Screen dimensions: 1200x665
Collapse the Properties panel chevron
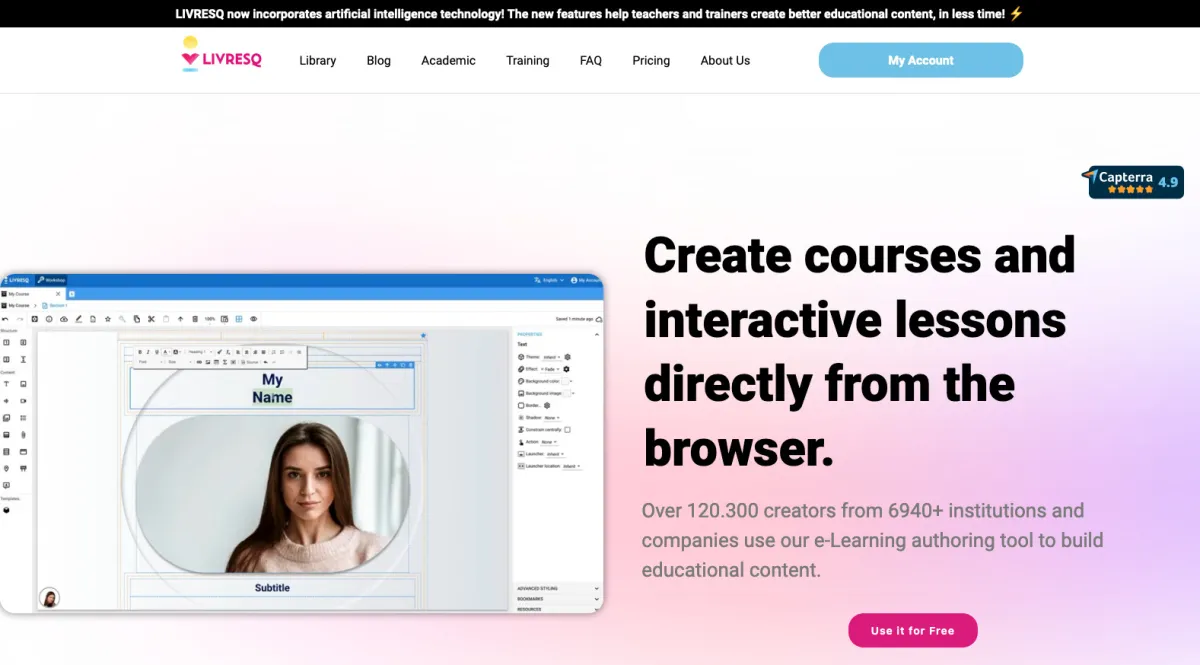597,334
